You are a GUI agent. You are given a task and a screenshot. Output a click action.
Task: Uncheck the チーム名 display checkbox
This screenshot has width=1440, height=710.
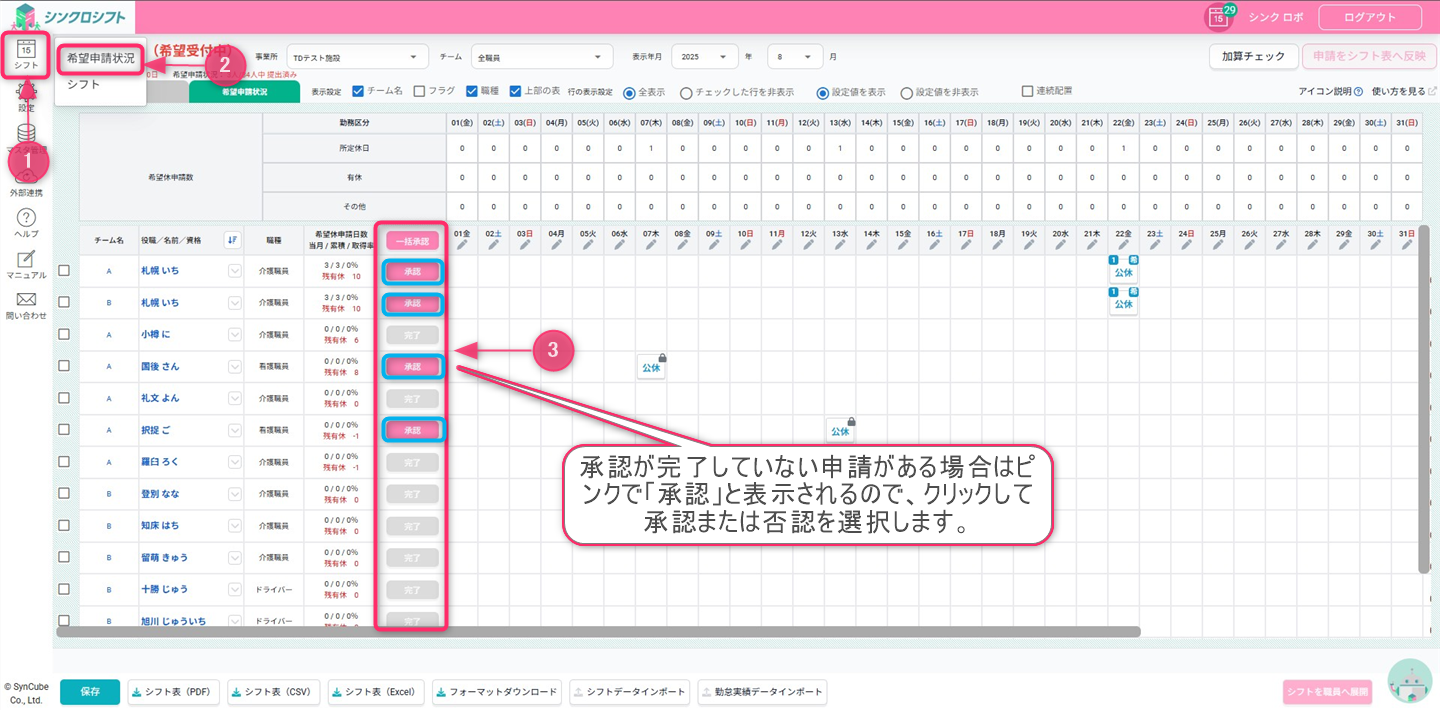coord(358,91)
